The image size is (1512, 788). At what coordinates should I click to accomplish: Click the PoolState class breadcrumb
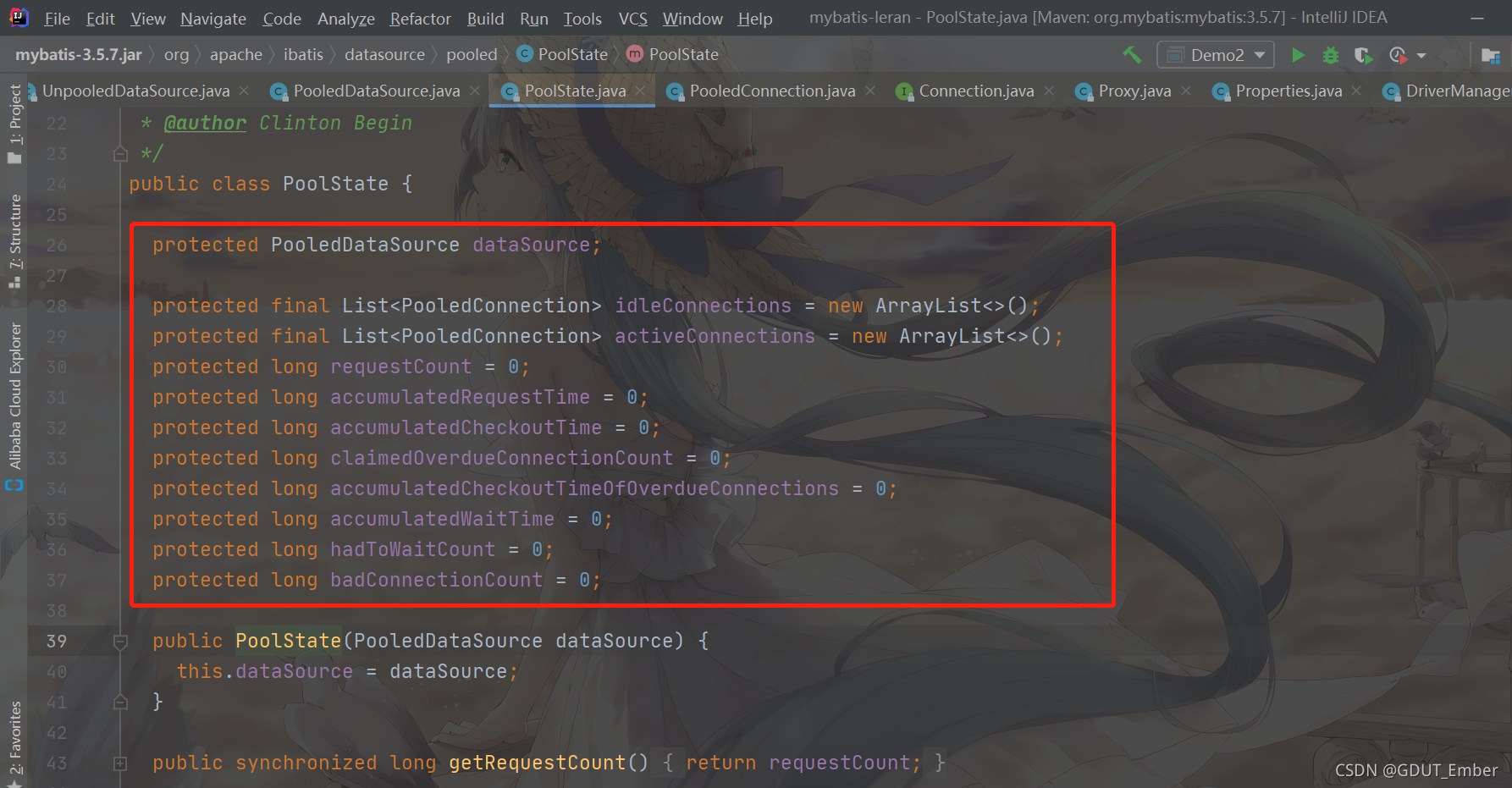point(562,55)
